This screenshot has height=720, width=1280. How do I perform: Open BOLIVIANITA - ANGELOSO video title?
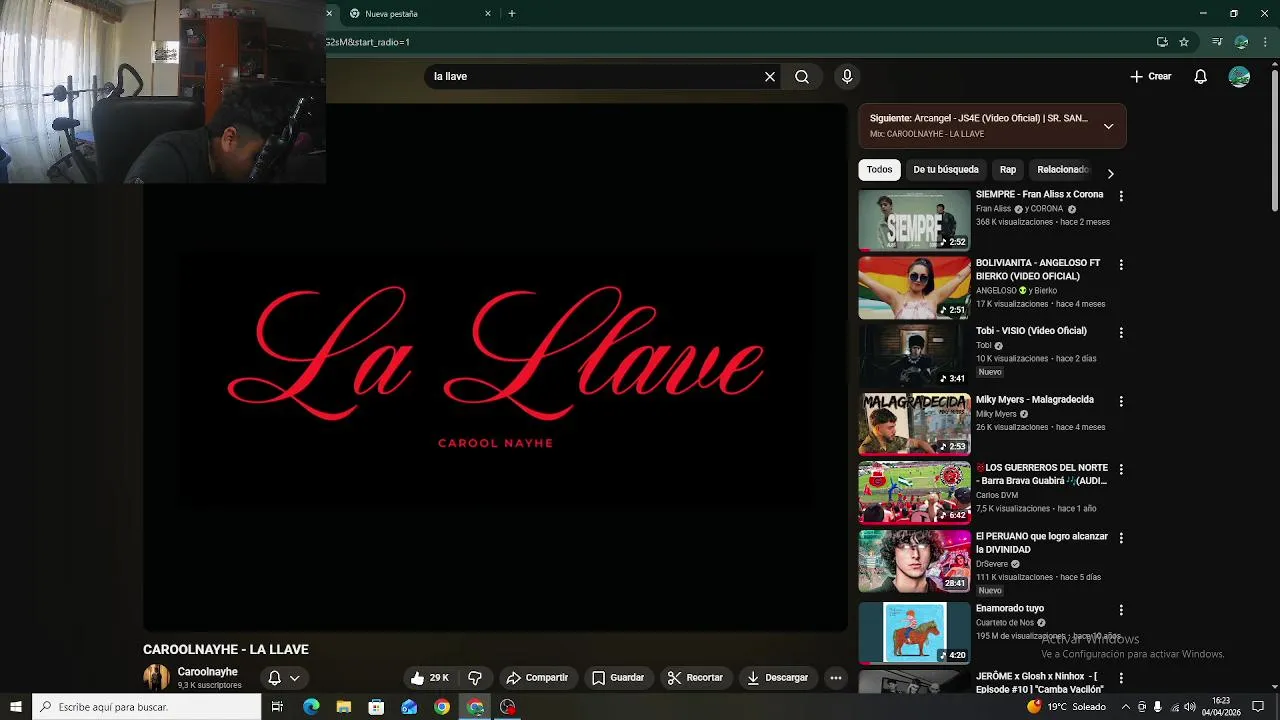[x=1038, y=269]
